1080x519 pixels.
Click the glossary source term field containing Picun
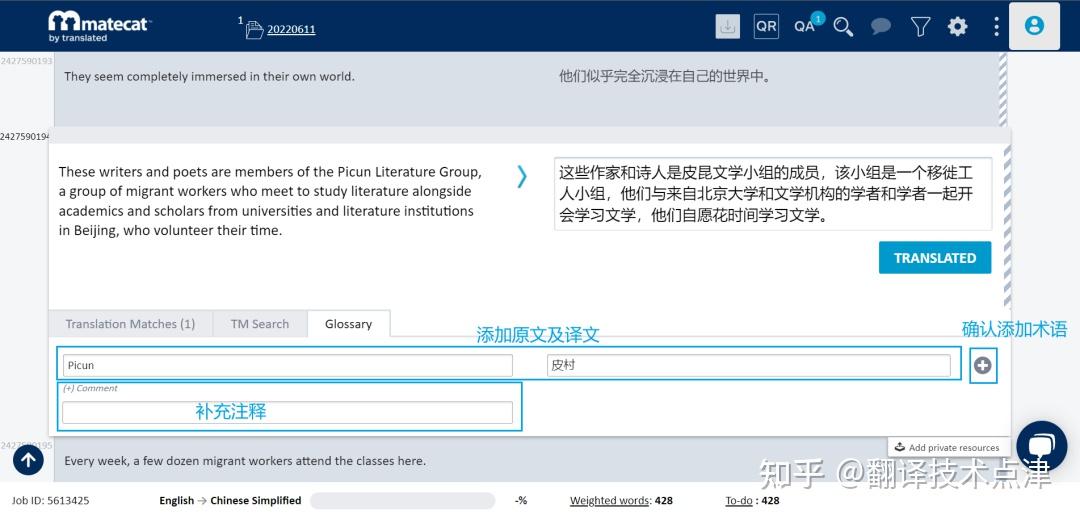click(287, 366)
